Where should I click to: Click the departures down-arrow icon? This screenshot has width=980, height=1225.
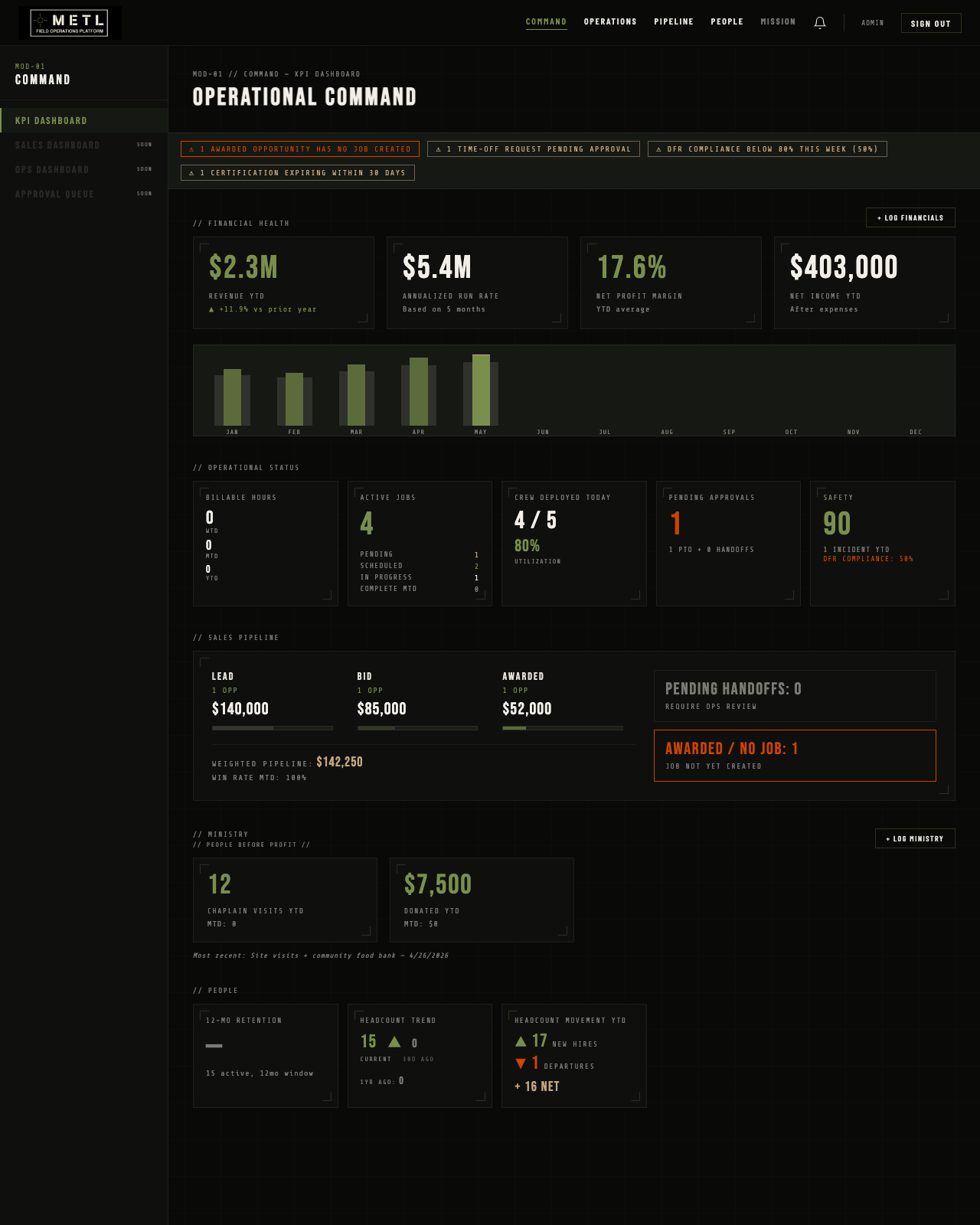(x=521, y=1063)
